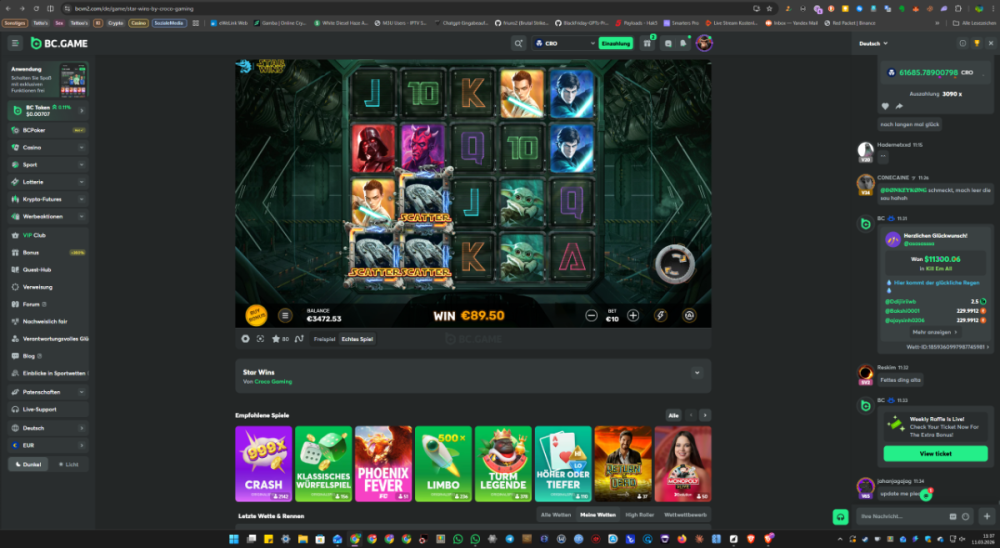1000x548 pixels.
Task: Open the hamburger menu beside BC.GAME logo
Action: click(x=15, y=43)
